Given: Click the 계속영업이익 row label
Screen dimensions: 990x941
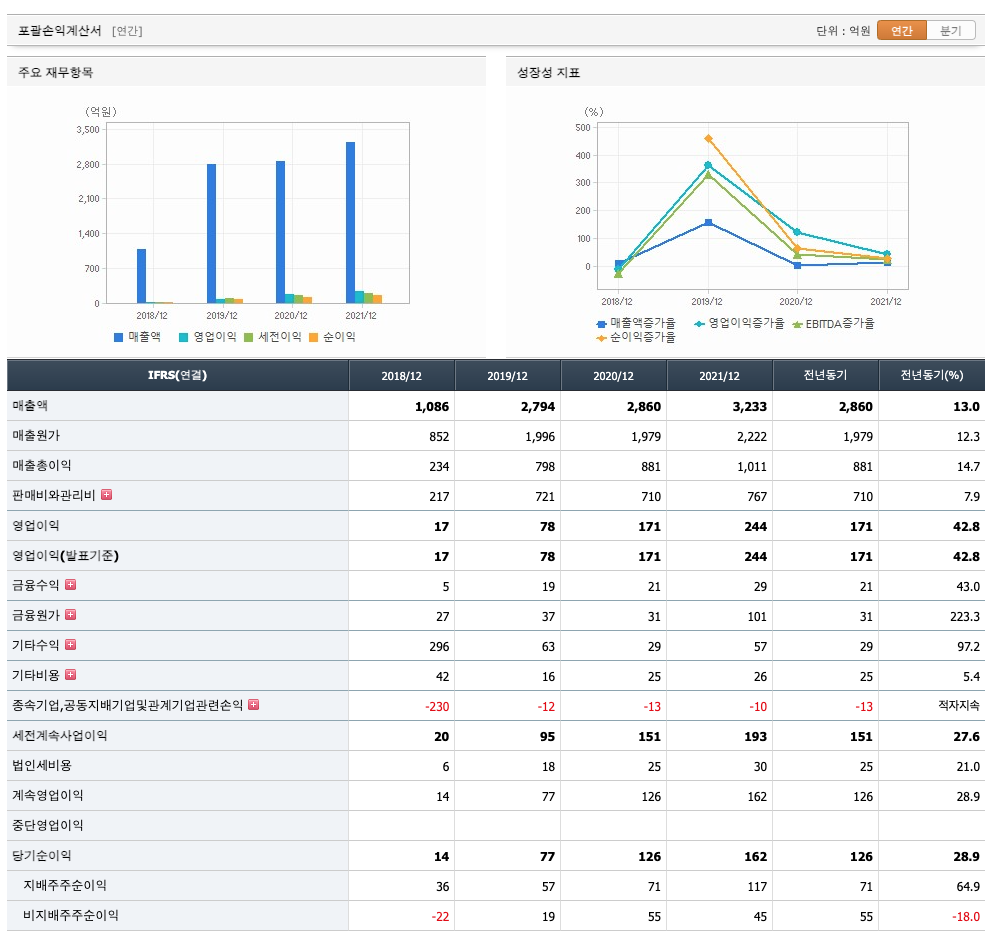Looking at the screenshot, I should 48,795.
